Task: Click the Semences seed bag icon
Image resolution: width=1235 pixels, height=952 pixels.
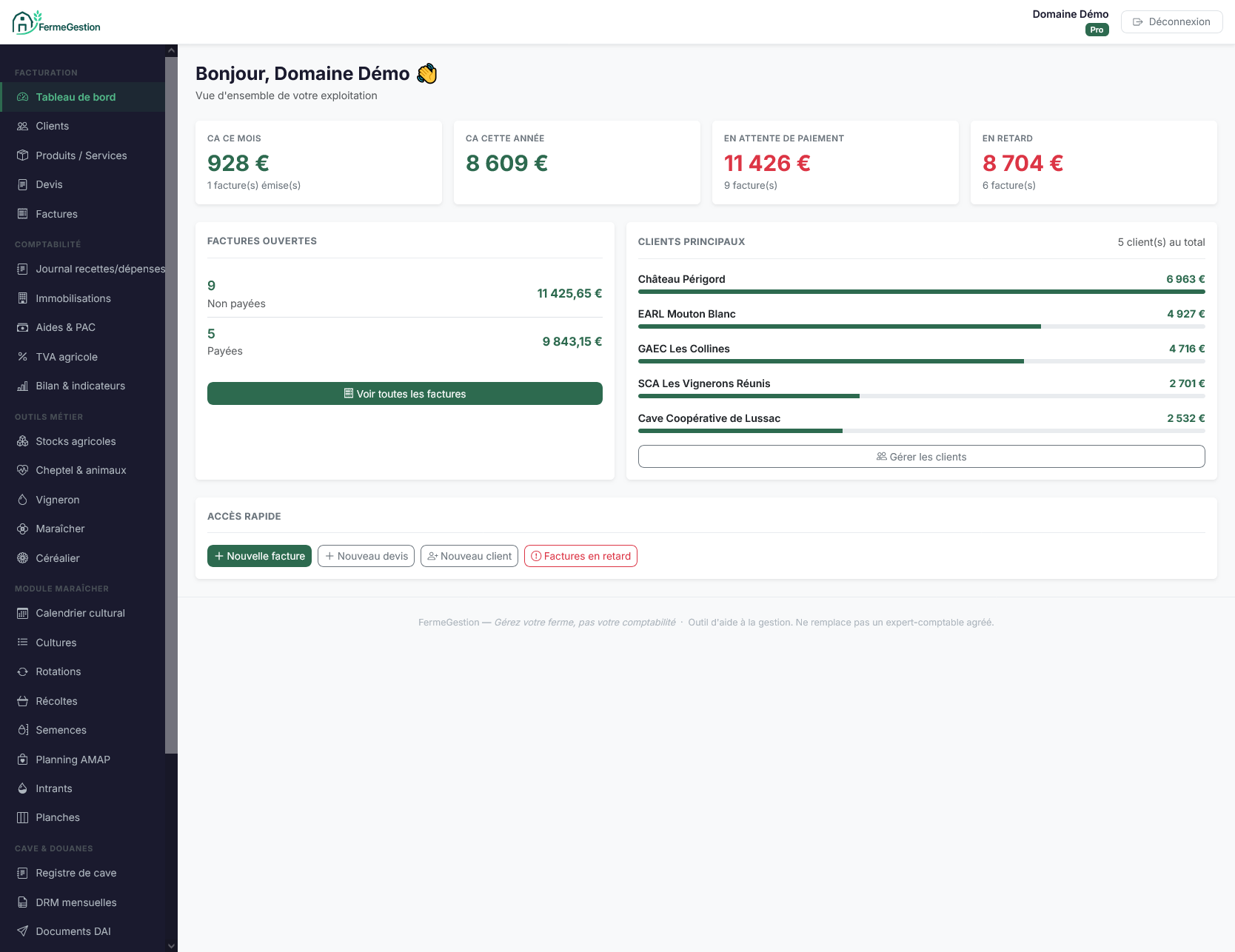Action: [22, 730]
